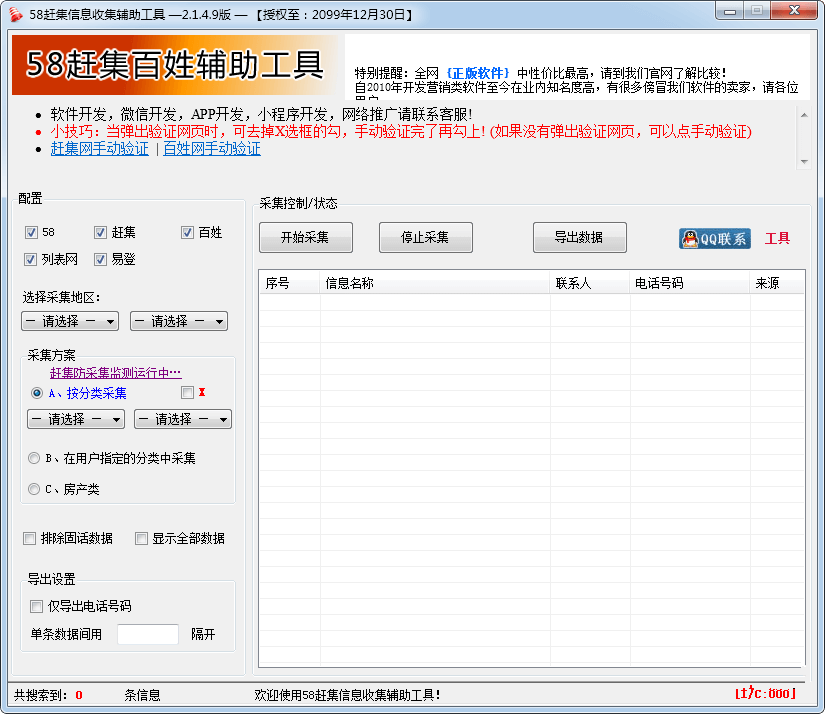The width and height of the screenshot is (825, 714).
Task: Open 赶集网手动验证 link
Action: pos(99,148)
